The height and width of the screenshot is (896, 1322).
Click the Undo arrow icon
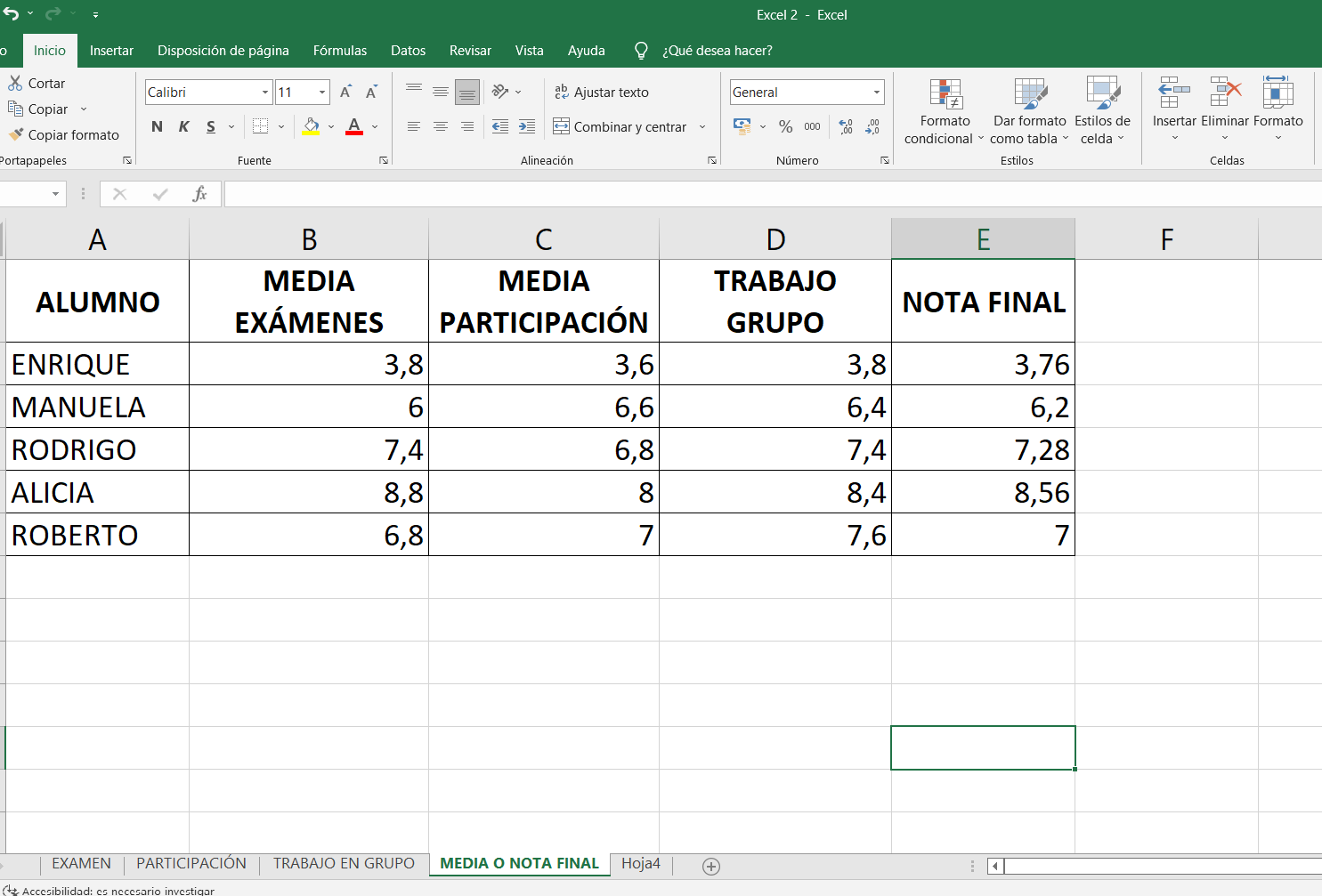pyautogui.click(x=11, y=14)
